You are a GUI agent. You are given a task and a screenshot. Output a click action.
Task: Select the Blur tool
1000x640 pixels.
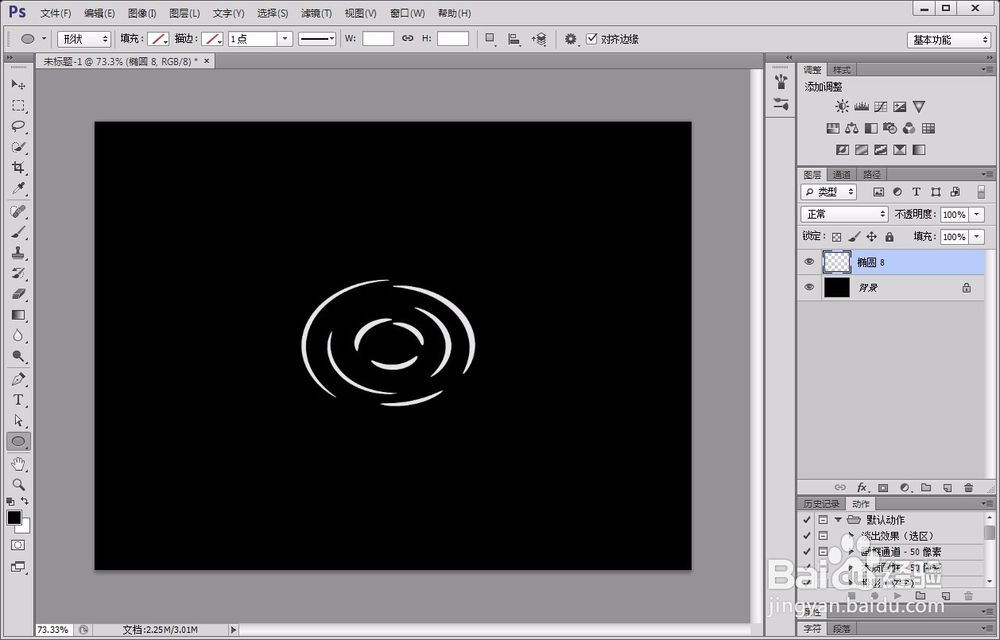point(18,336)
